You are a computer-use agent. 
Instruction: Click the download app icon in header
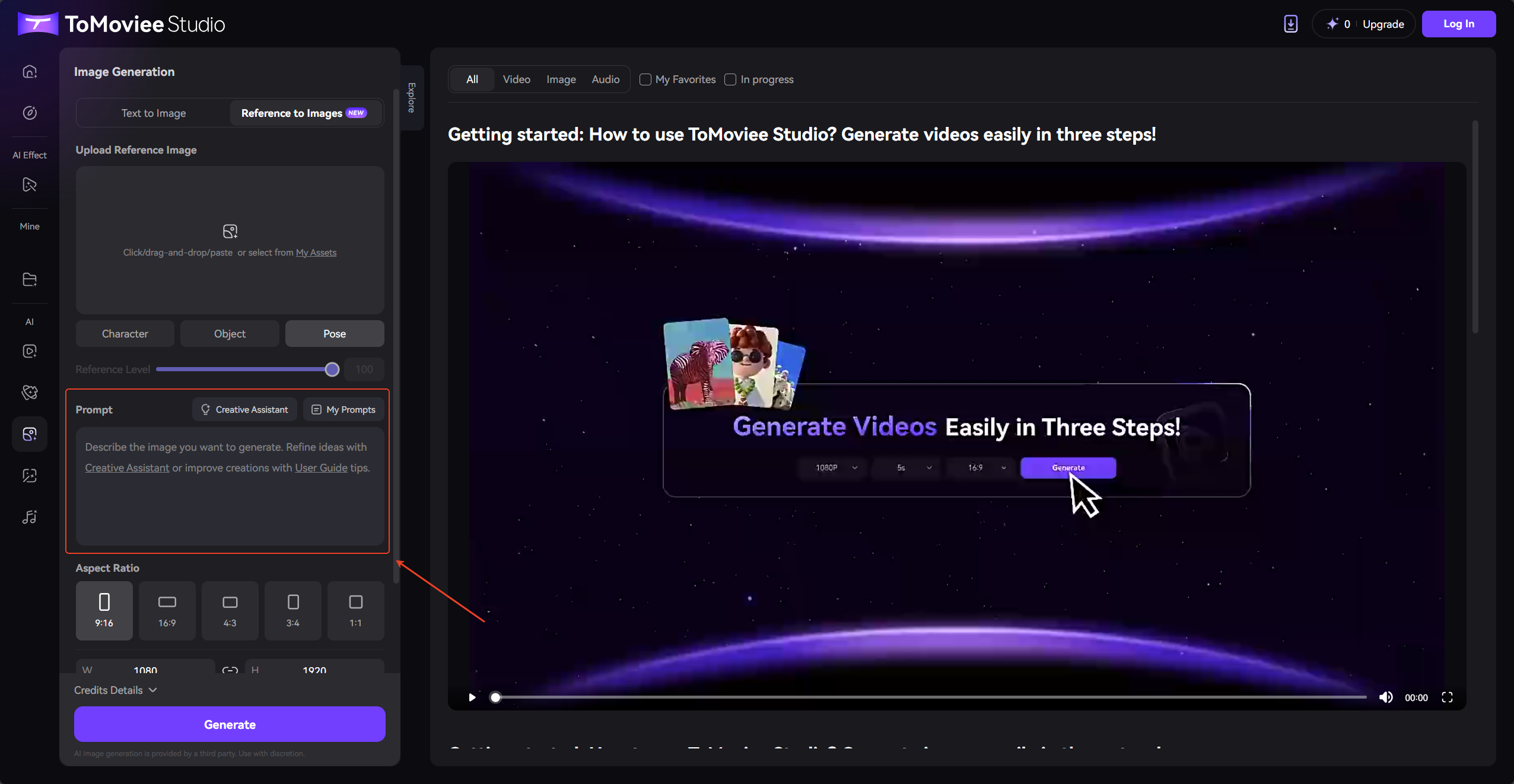(x=1291, y=24)
